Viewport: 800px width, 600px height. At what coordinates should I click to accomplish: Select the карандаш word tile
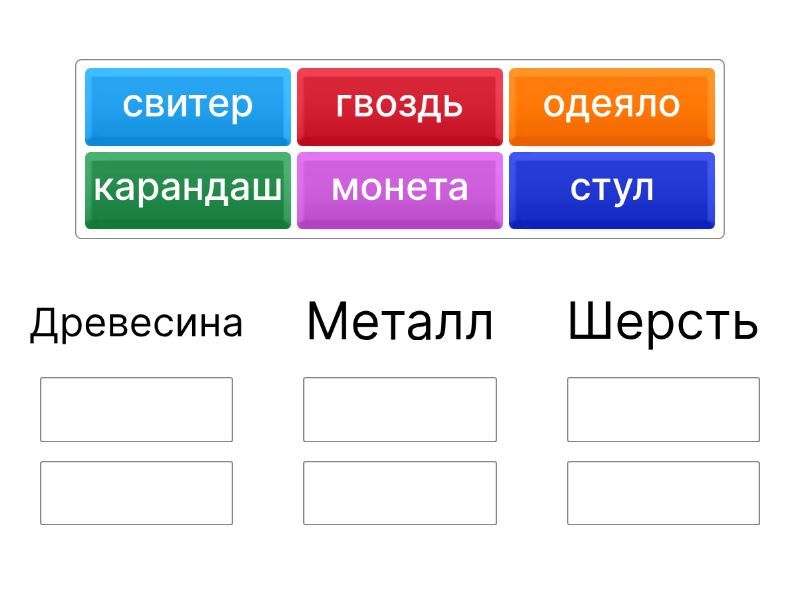(x=188, y=190)
